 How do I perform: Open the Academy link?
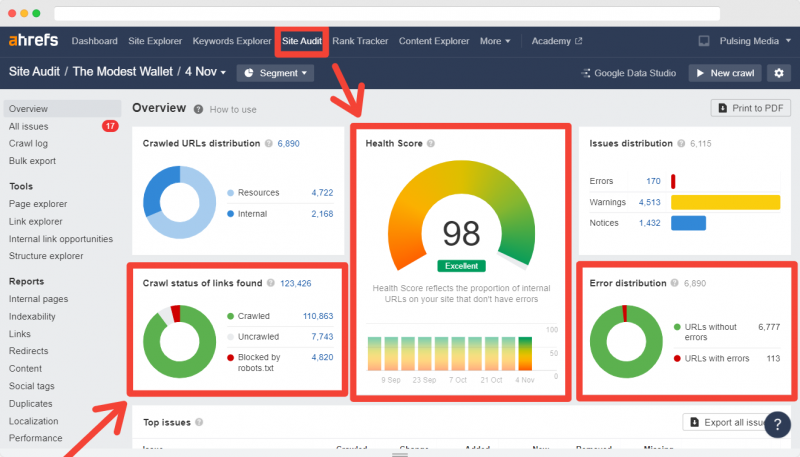[x=551, y=41]
